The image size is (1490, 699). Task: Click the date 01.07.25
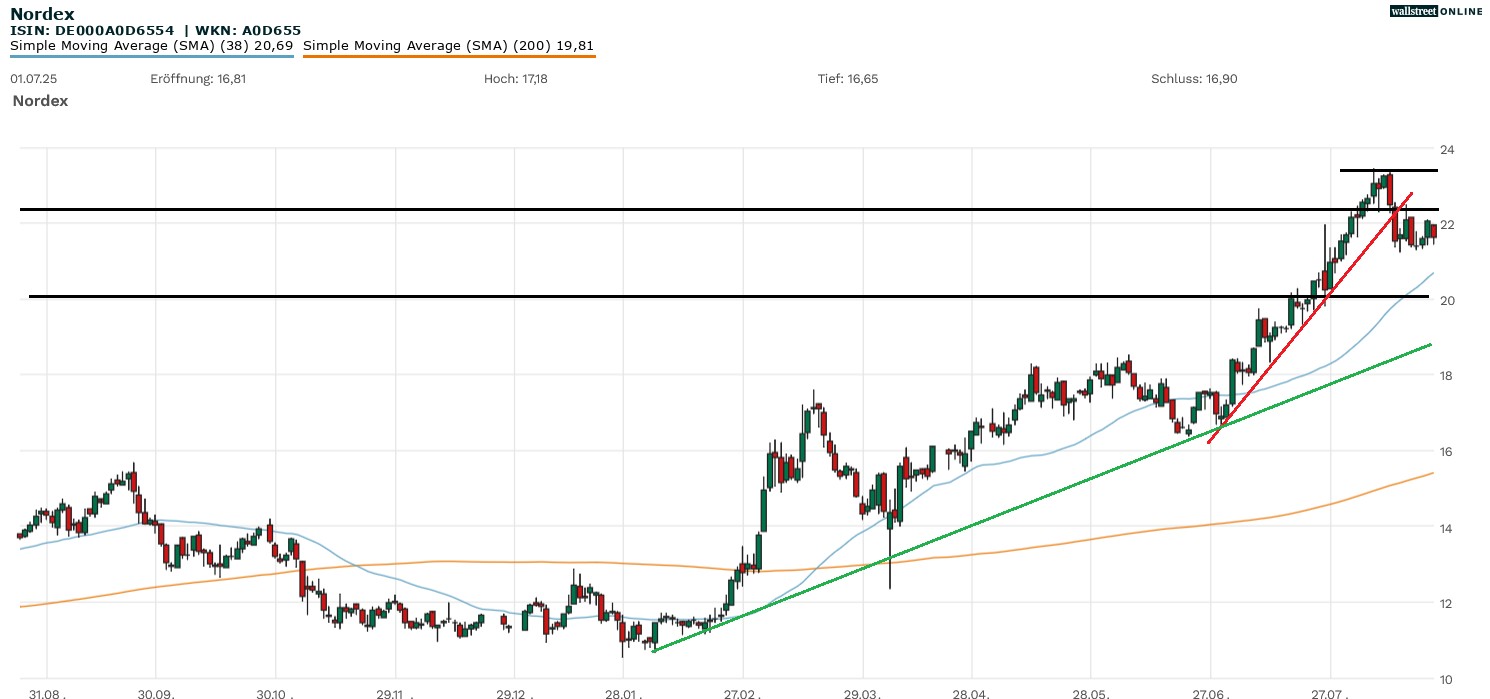(x=32, y=78)
